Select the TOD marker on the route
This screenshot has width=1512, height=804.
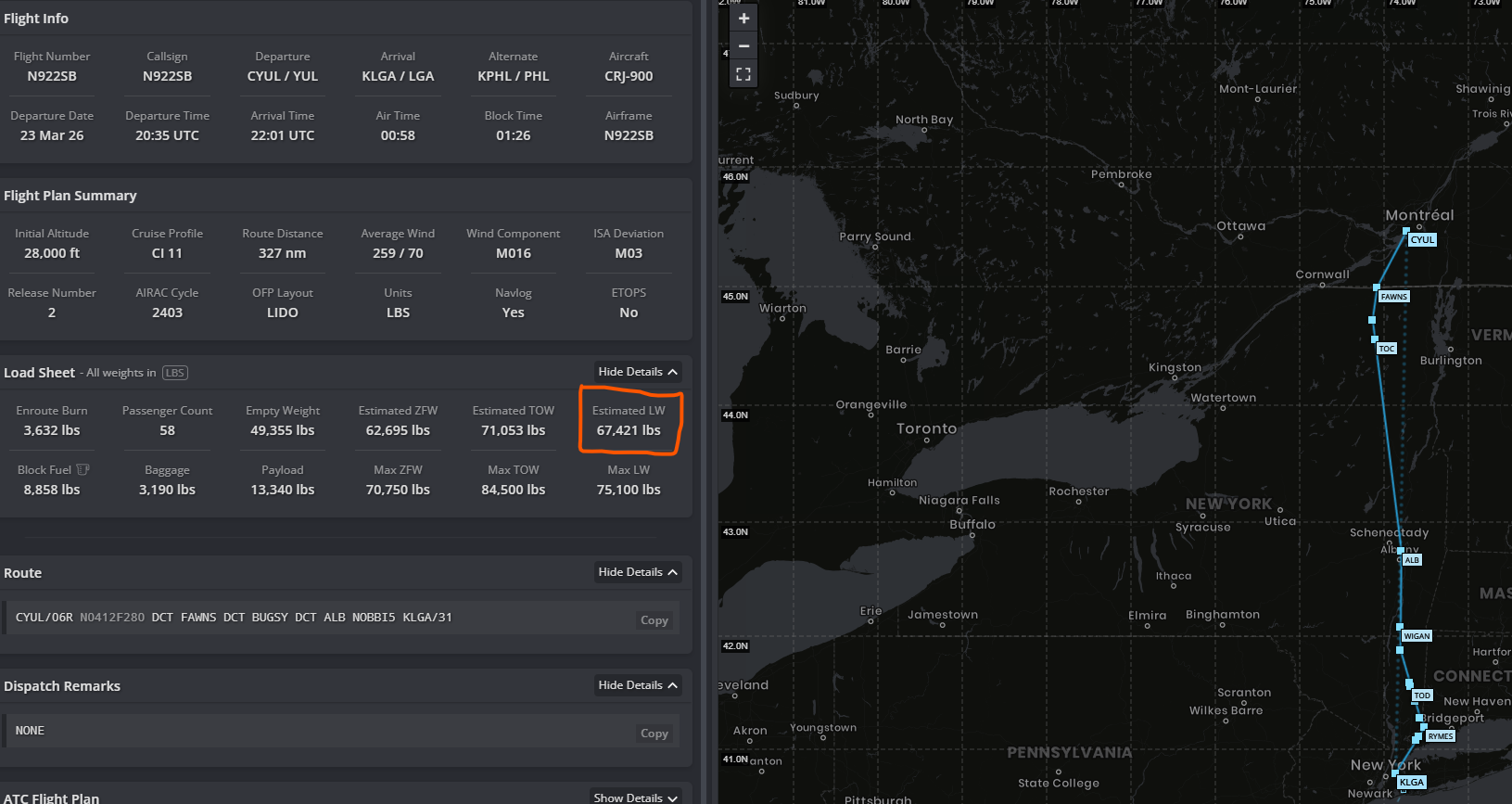1422,696
